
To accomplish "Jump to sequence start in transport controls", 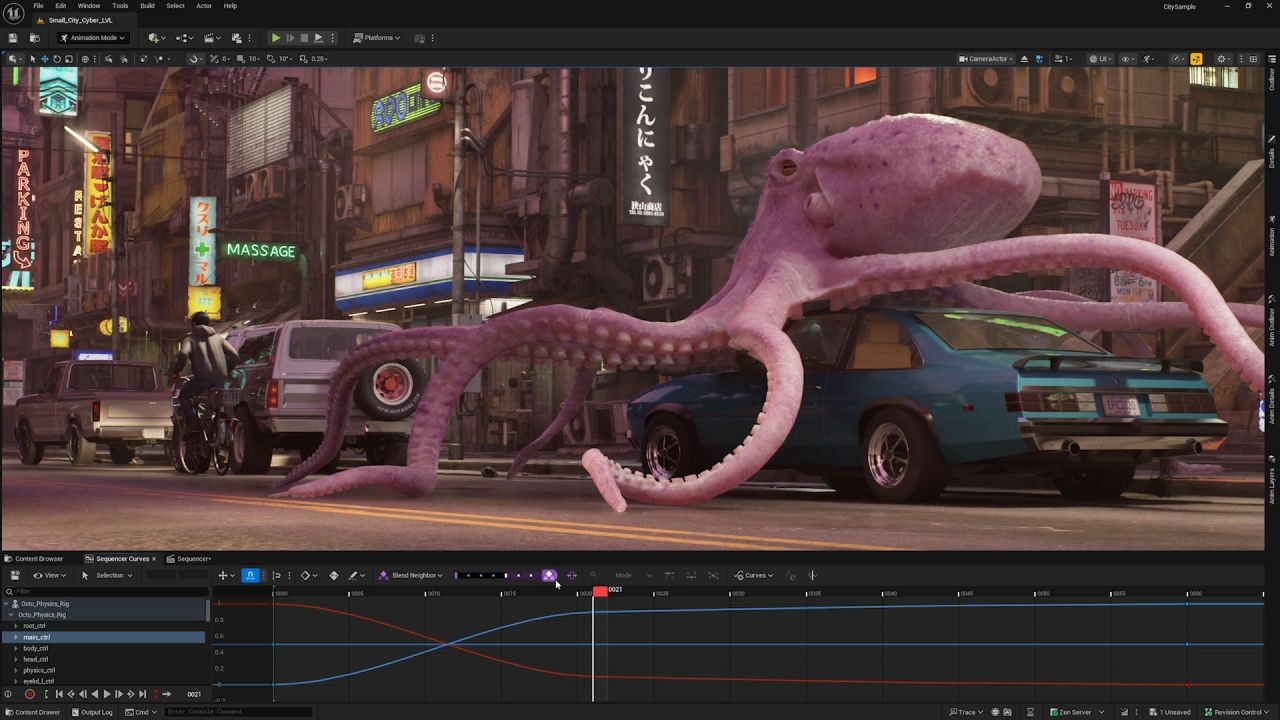I will pos(59,694).
